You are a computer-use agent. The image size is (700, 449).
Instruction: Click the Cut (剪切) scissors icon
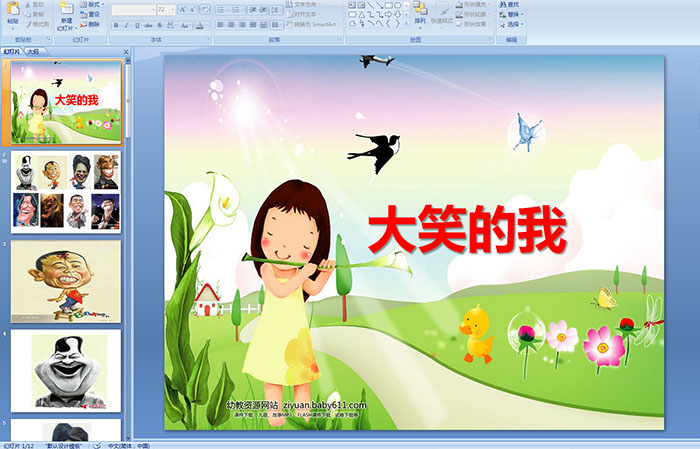pyautogui.click(x=28, y=4)
